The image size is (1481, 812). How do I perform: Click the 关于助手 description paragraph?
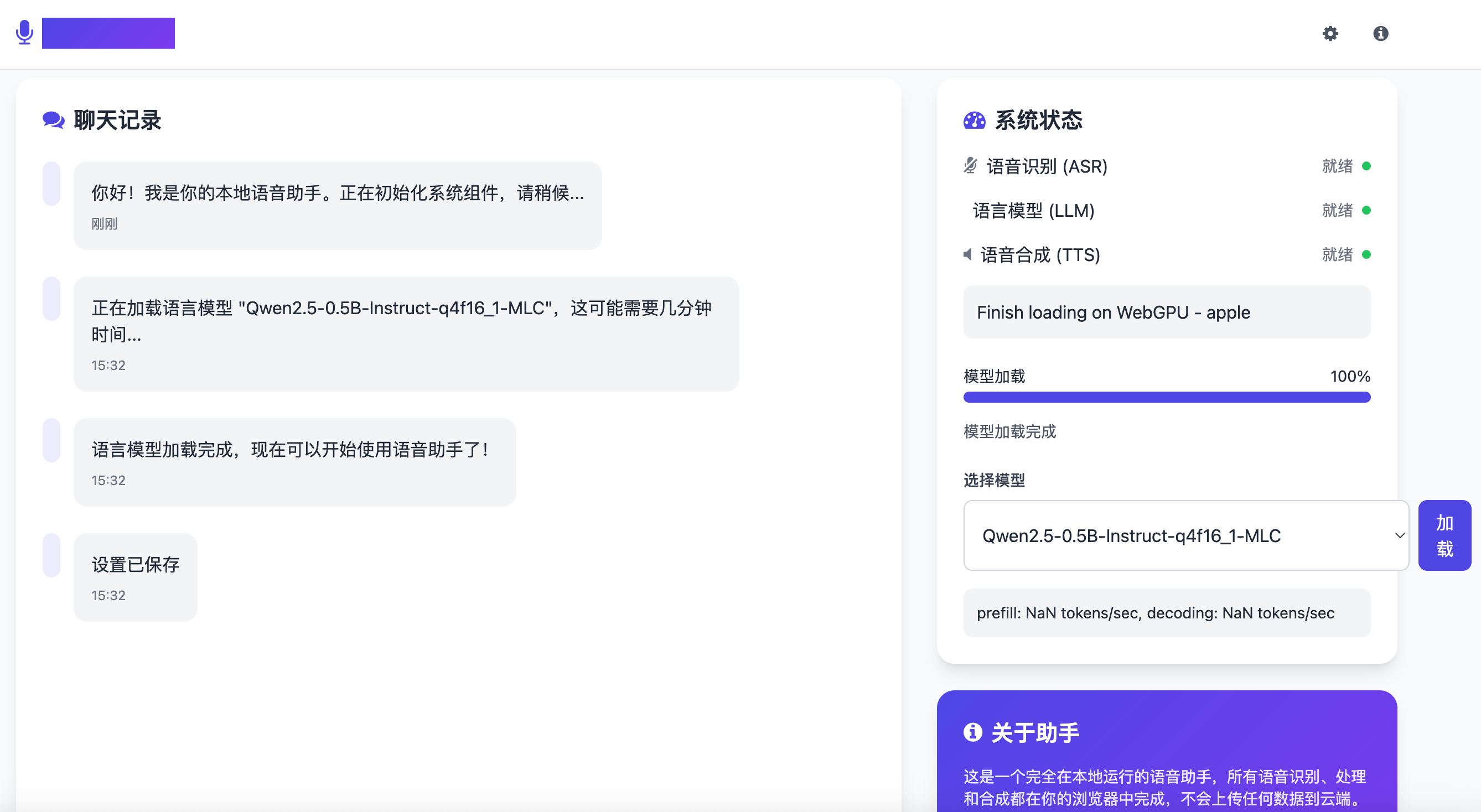(1165, 787)
